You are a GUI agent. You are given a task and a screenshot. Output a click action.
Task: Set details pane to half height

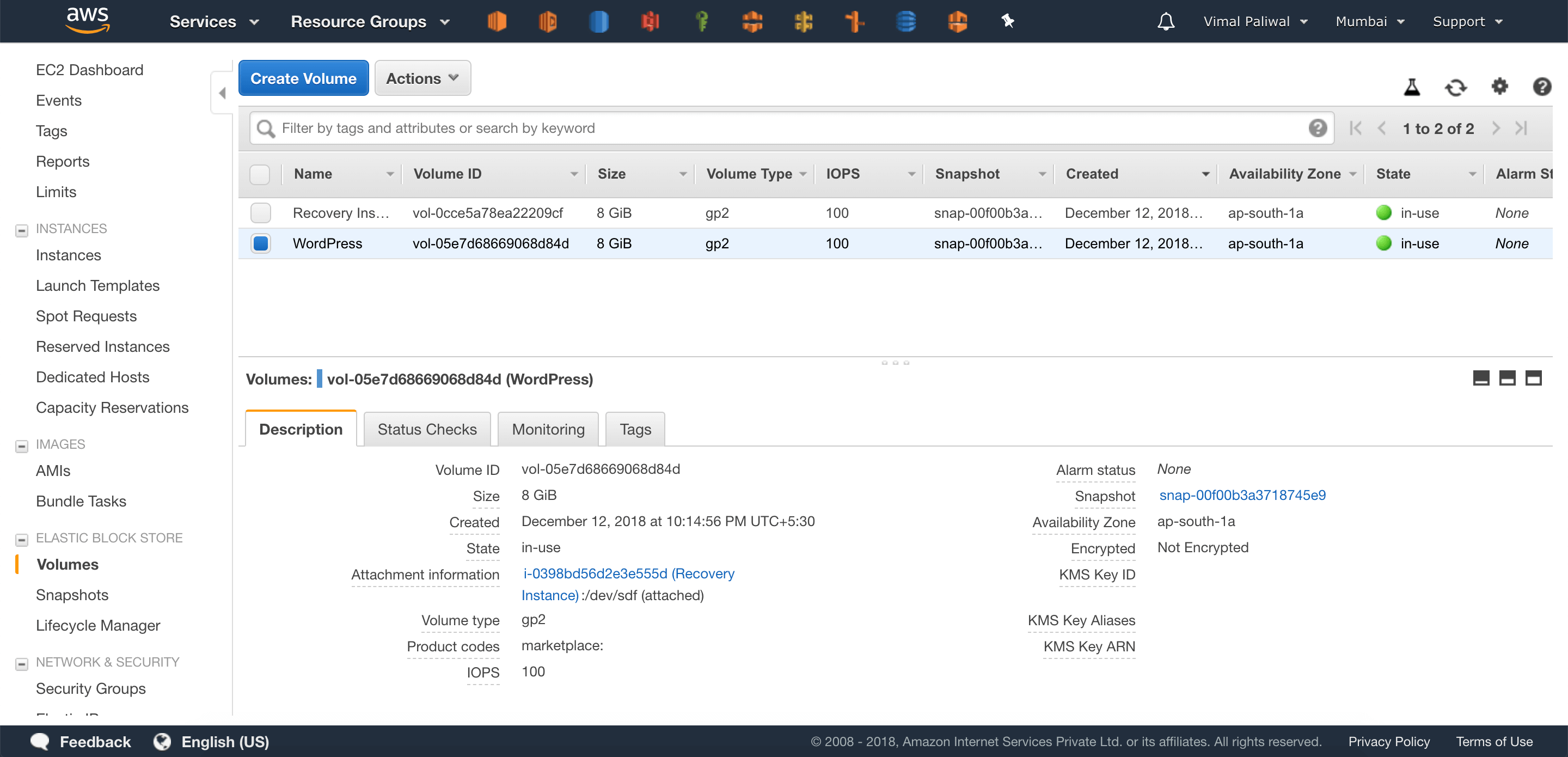(x=1507, y=378)
